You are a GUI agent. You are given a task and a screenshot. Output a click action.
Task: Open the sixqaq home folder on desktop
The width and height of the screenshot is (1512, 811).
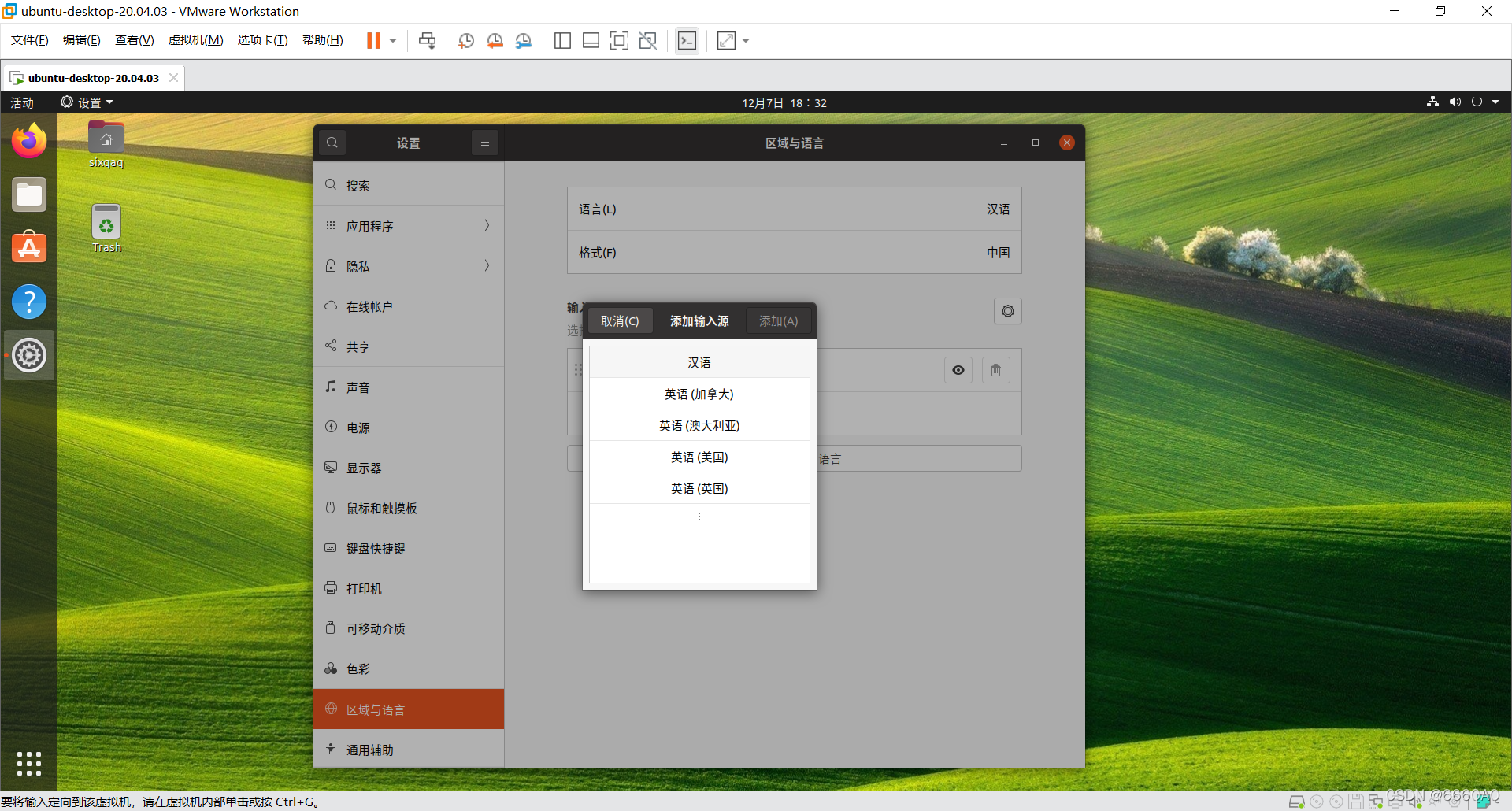[x=106, y=145]
